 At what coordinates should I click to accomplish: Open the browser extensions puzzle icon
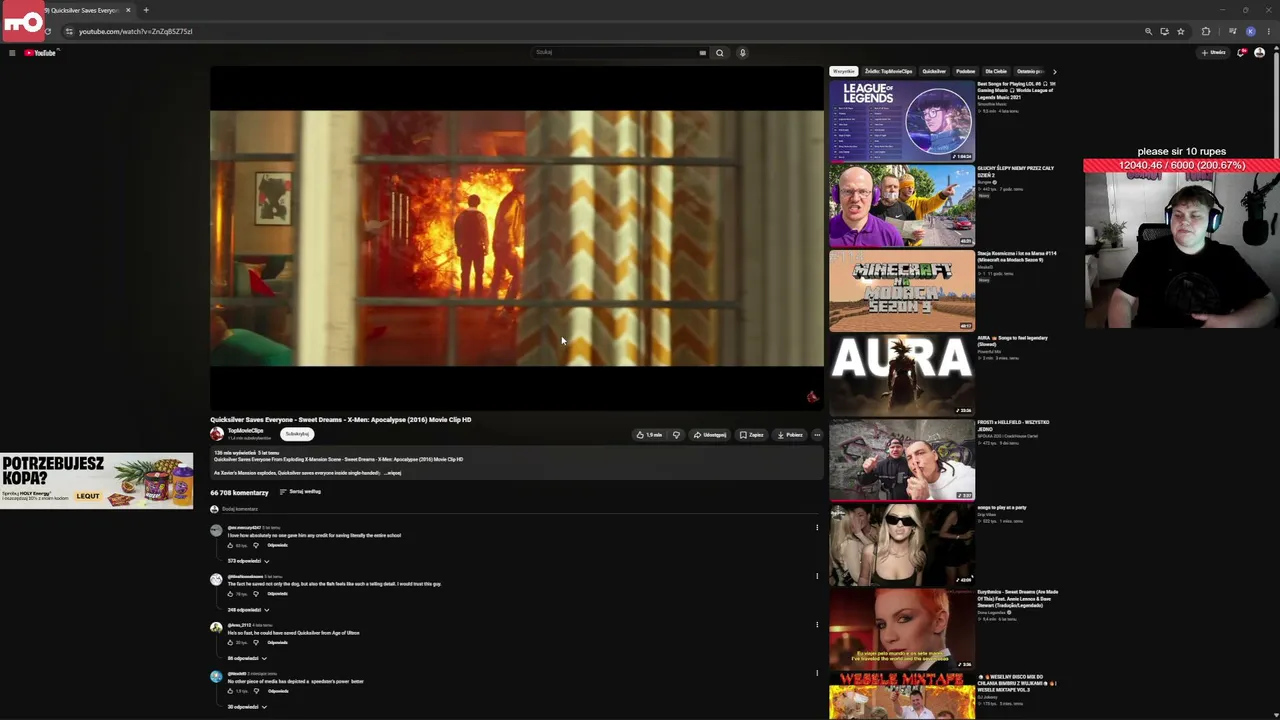1206,31
